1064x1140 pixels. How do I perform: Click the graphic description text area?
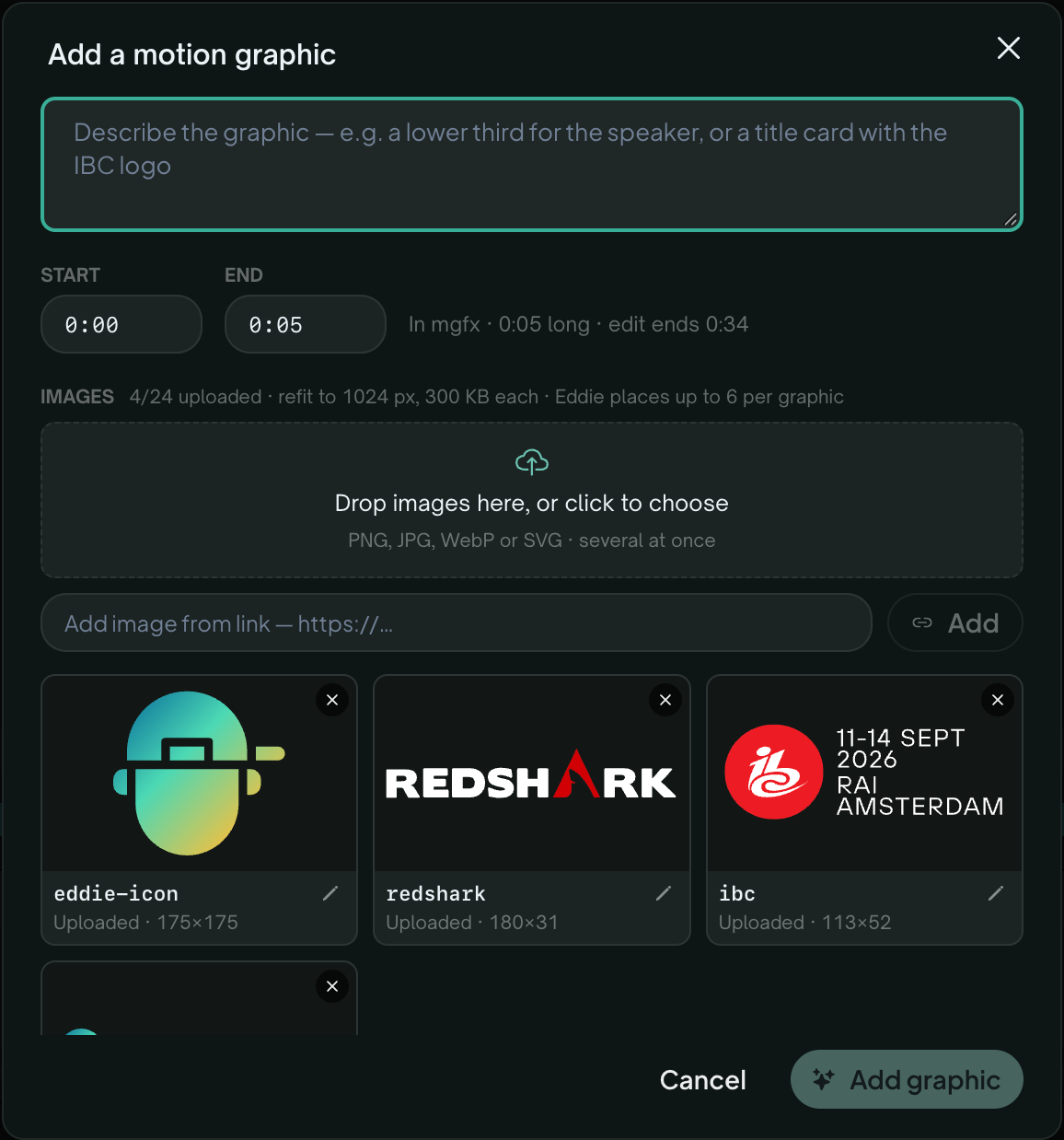[x=532, y=164]
